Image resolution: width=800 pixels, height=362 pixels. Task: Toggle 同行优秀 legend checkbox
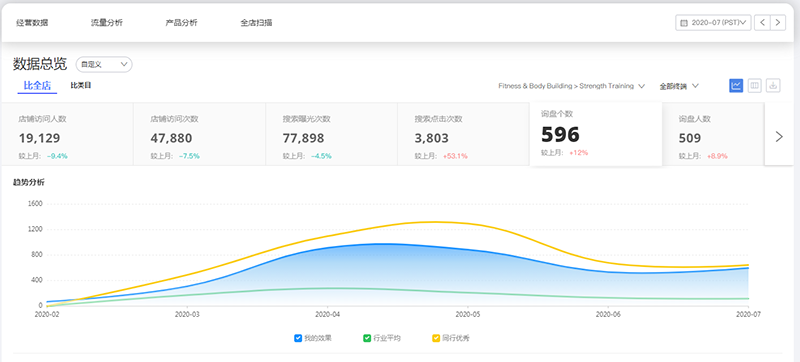tap(436, 338)
